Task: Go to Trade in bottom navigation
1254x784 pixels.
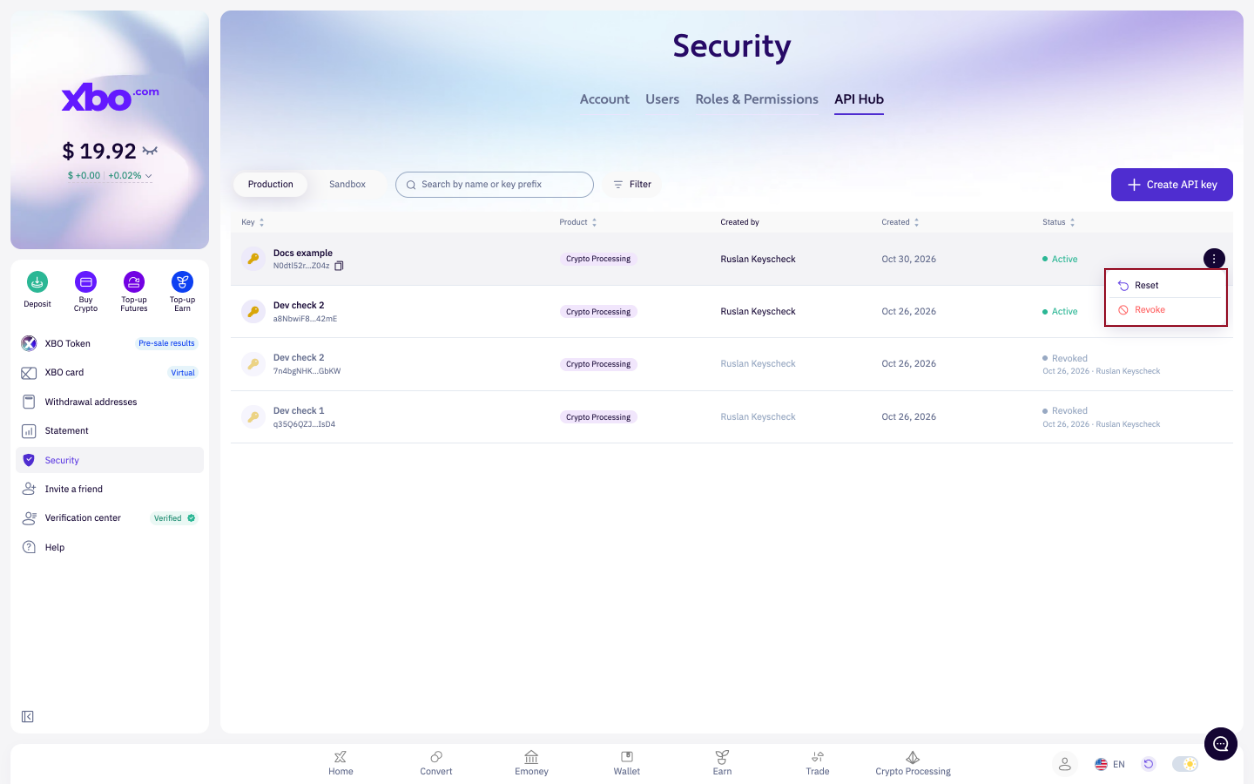Action: point(817,763)
